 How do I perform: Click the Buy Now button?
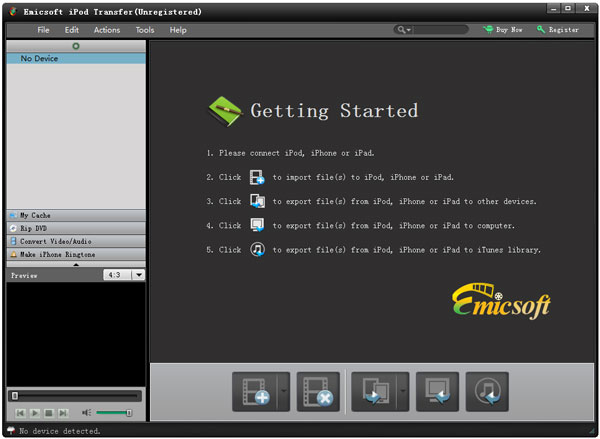point(503,30)
